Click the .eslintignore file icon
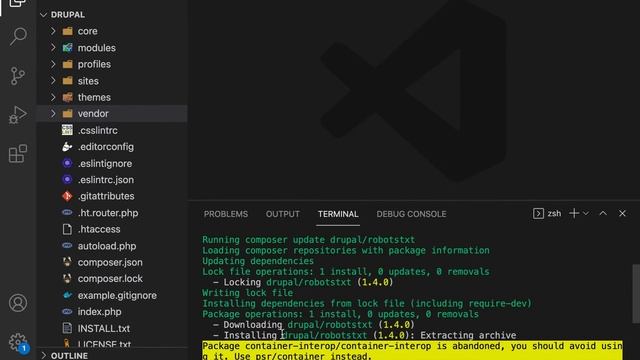The image size is (640, 360). [67, 163]
